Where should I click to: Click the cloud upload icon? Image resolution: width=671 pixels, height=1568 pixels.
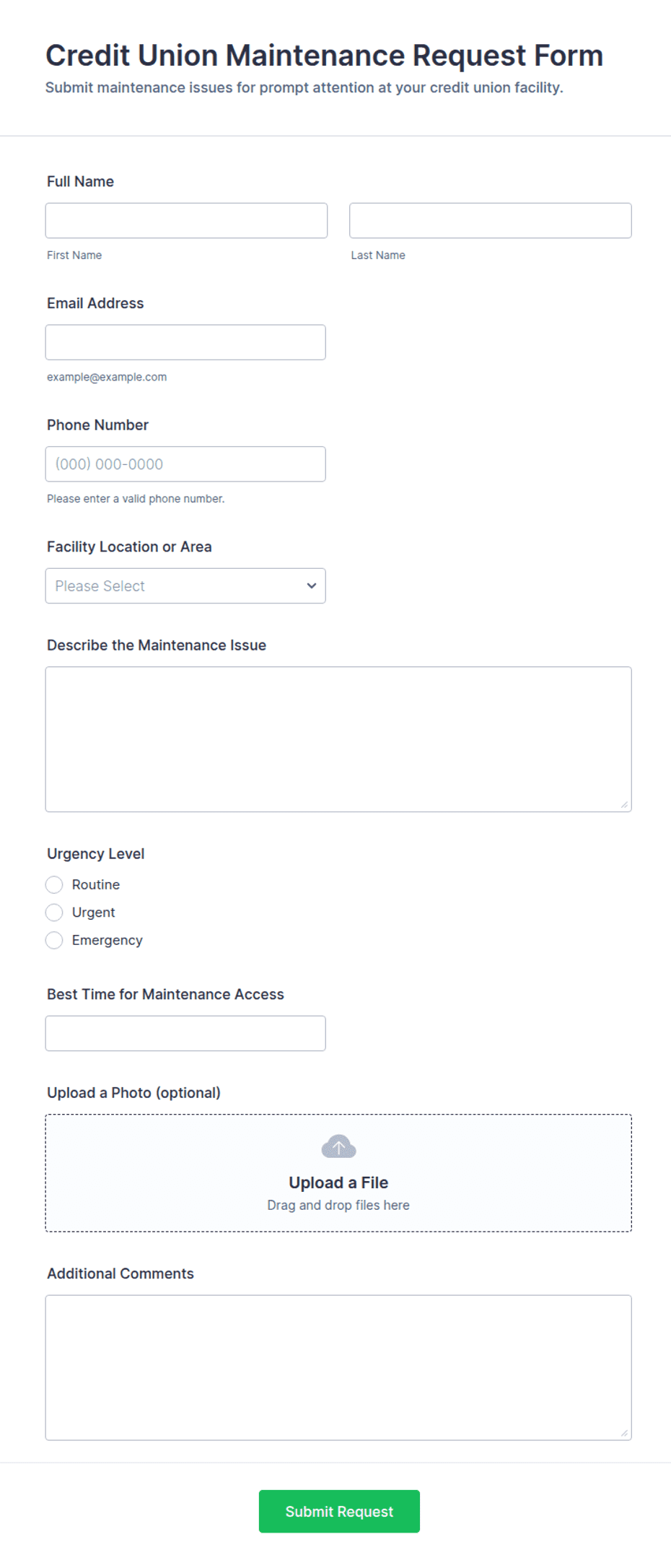(338, 1146)
